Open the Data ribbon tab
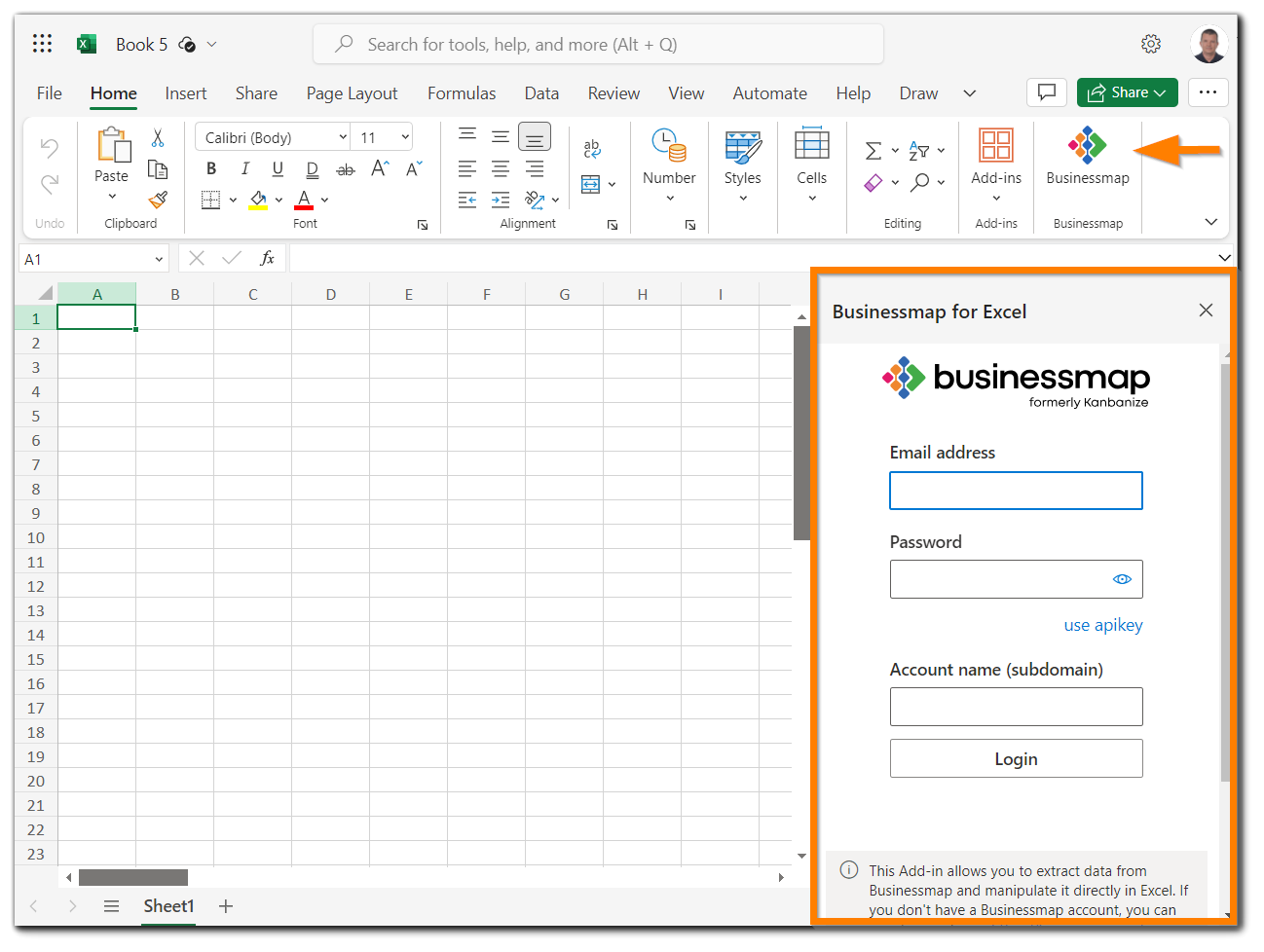Viewport: 1264px width, 952px height. coord(541,92)
